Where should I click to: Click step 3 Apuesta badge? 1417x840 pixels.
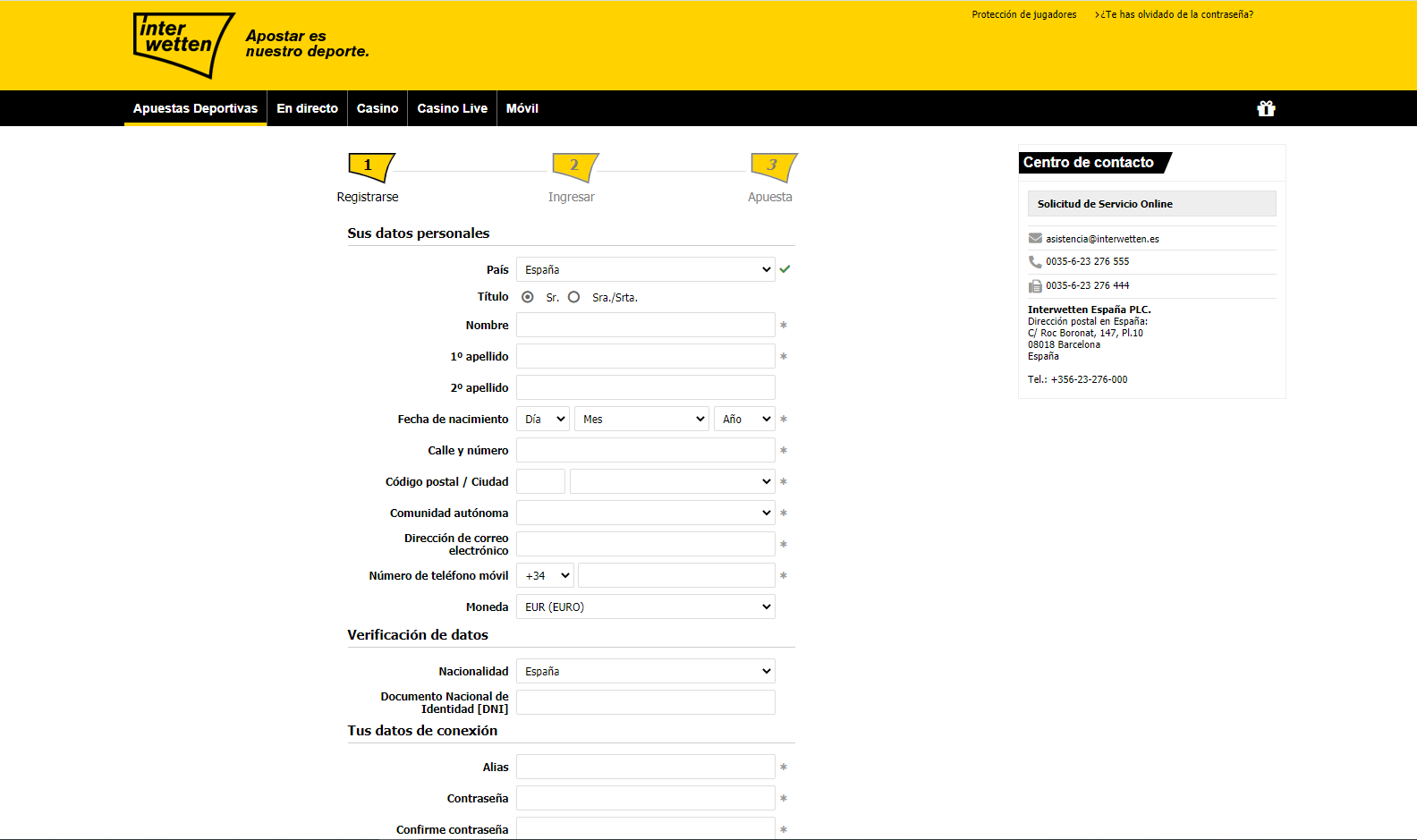[x=774, y=166]
